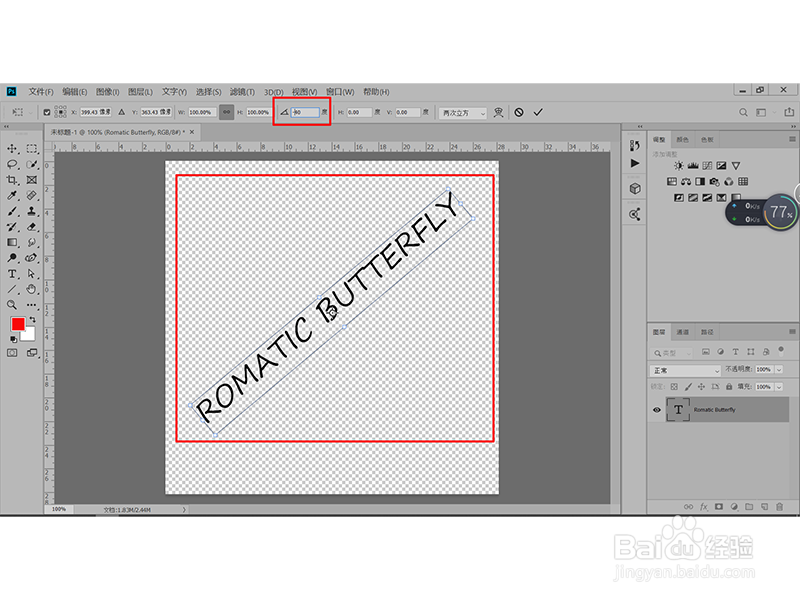Switch to the 通道 panel tab
The height and width of the screenshot is (600, 800).
[683, 332]
